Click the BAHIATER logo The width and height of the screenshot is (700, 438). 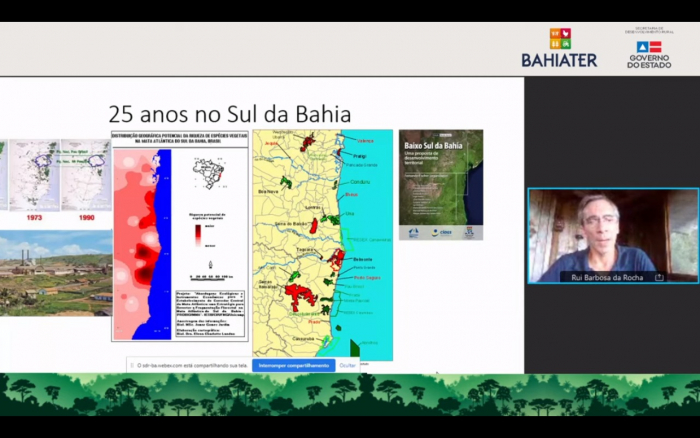pos(559,48)
